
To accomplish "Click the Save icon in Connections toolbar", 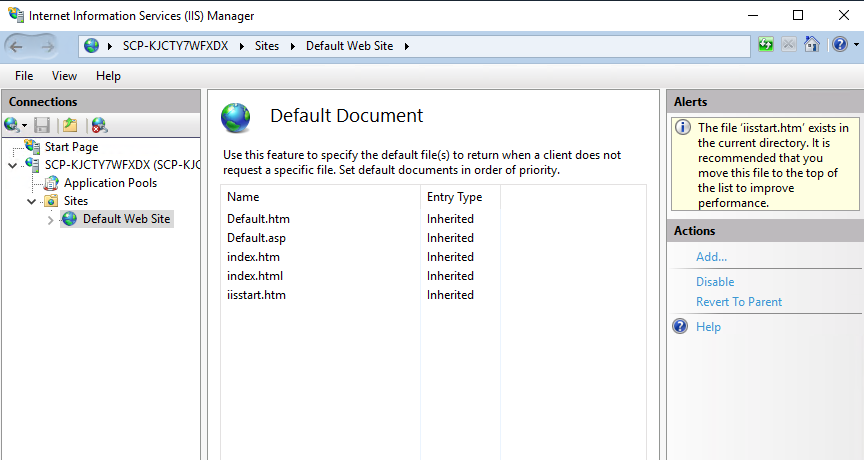I will [x=42, y=126].
